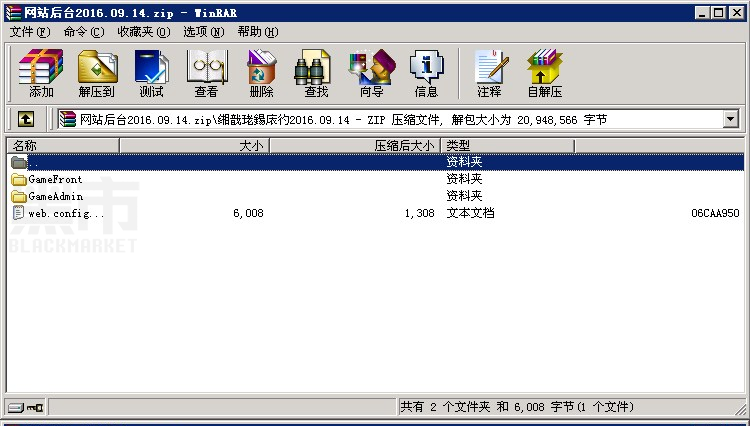Sort by 名称 column header
This screenshot has width=751, height=427.
63,146
